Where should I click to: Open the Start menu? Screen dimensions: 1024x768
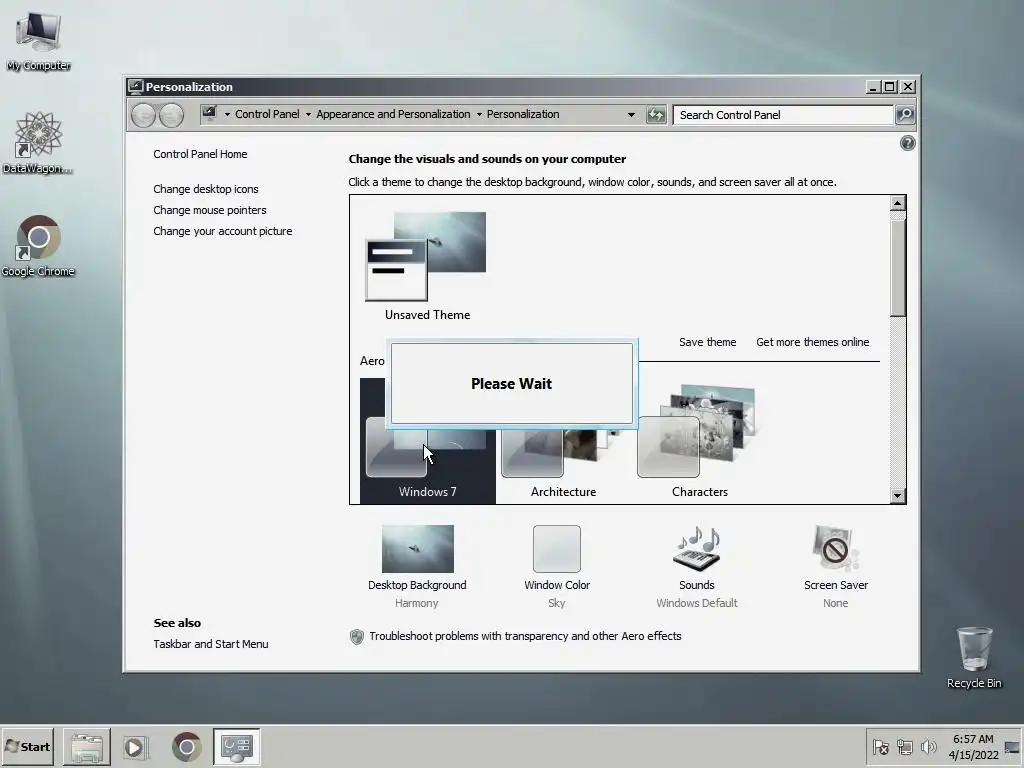click(27, 747)
